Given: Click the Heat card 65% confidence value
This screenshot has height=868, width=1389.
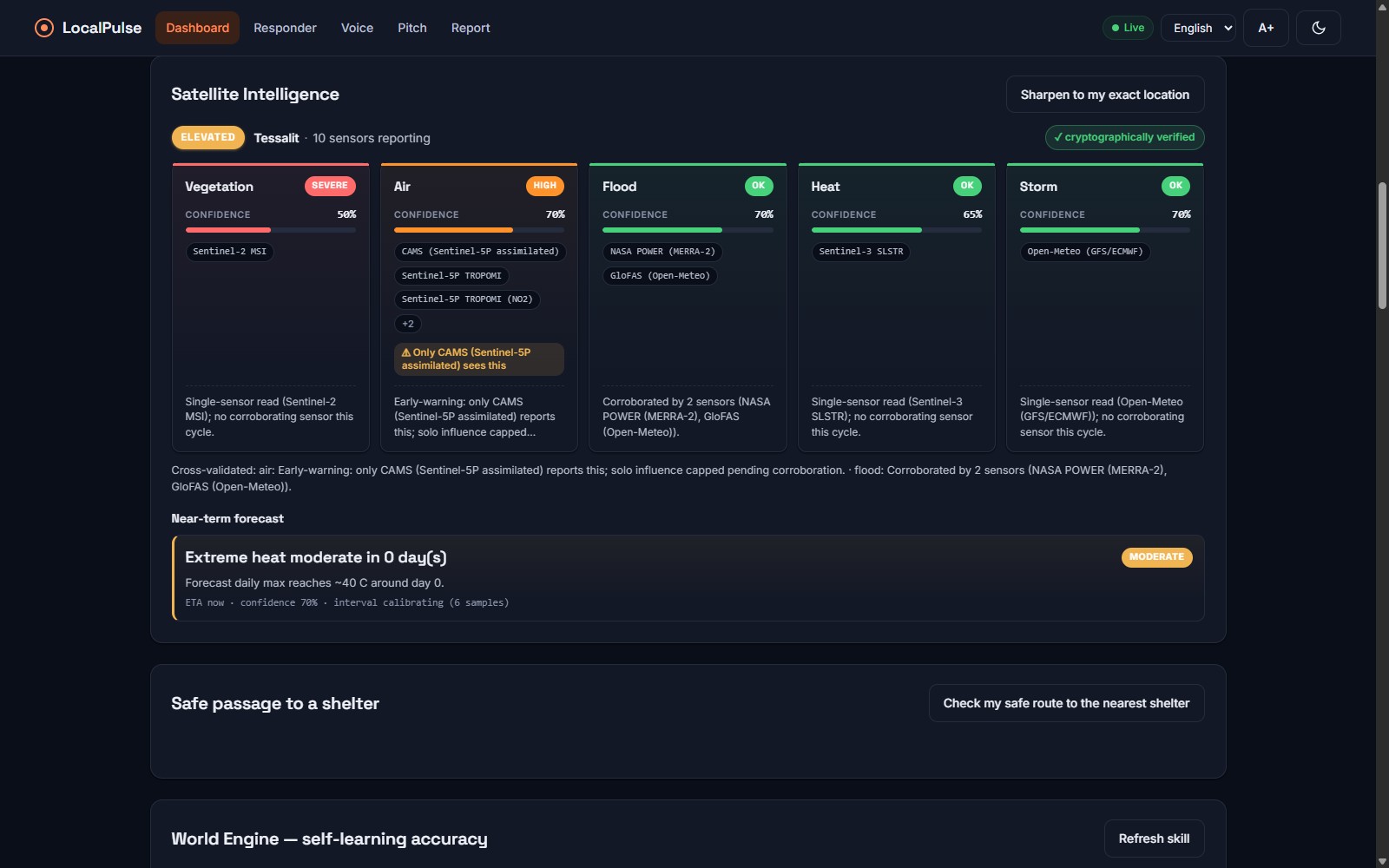Looking at the screenshot, I should click(x=972, y=214).
